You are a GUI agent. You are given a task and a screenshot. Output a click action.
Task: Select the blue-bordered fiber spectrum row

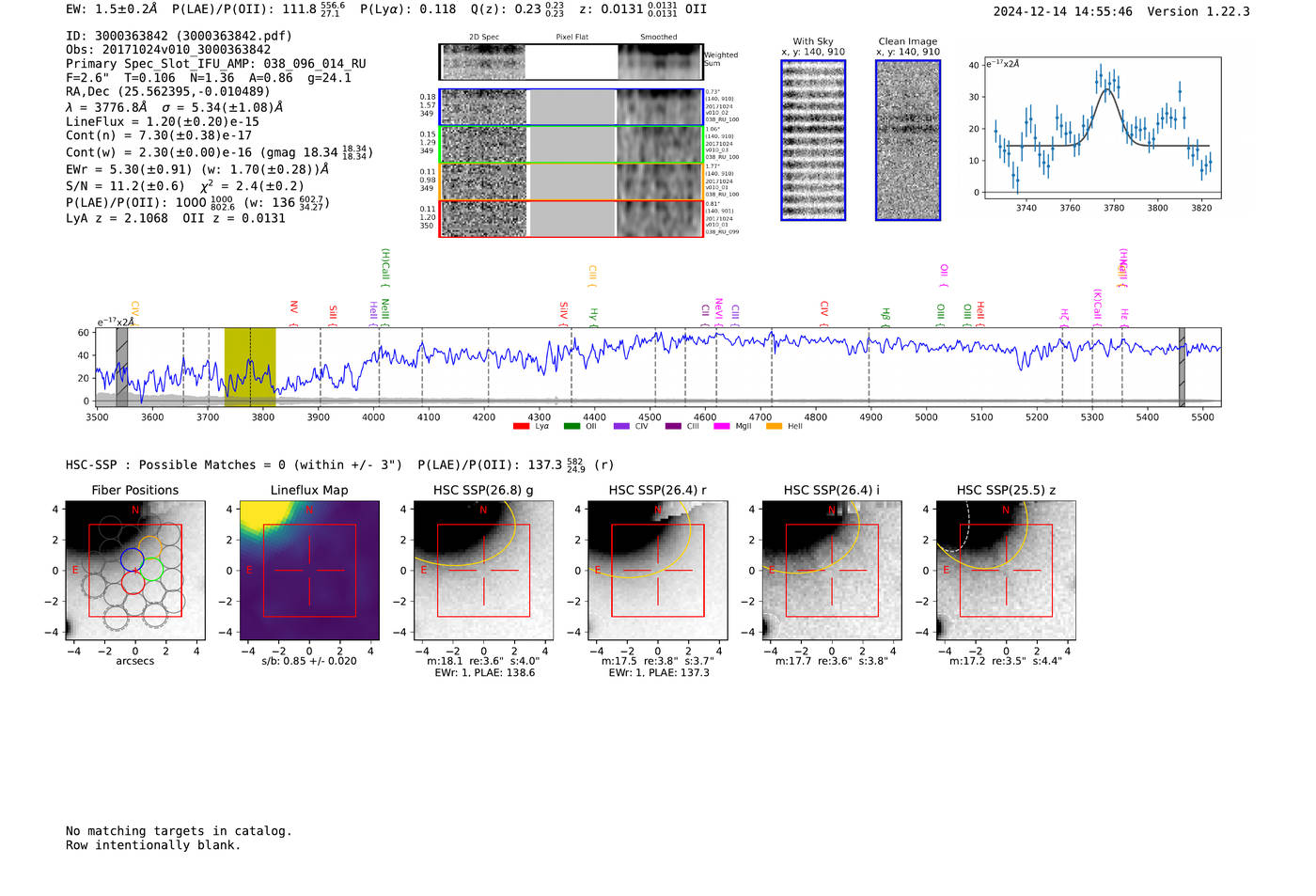[x=571, y=107]
